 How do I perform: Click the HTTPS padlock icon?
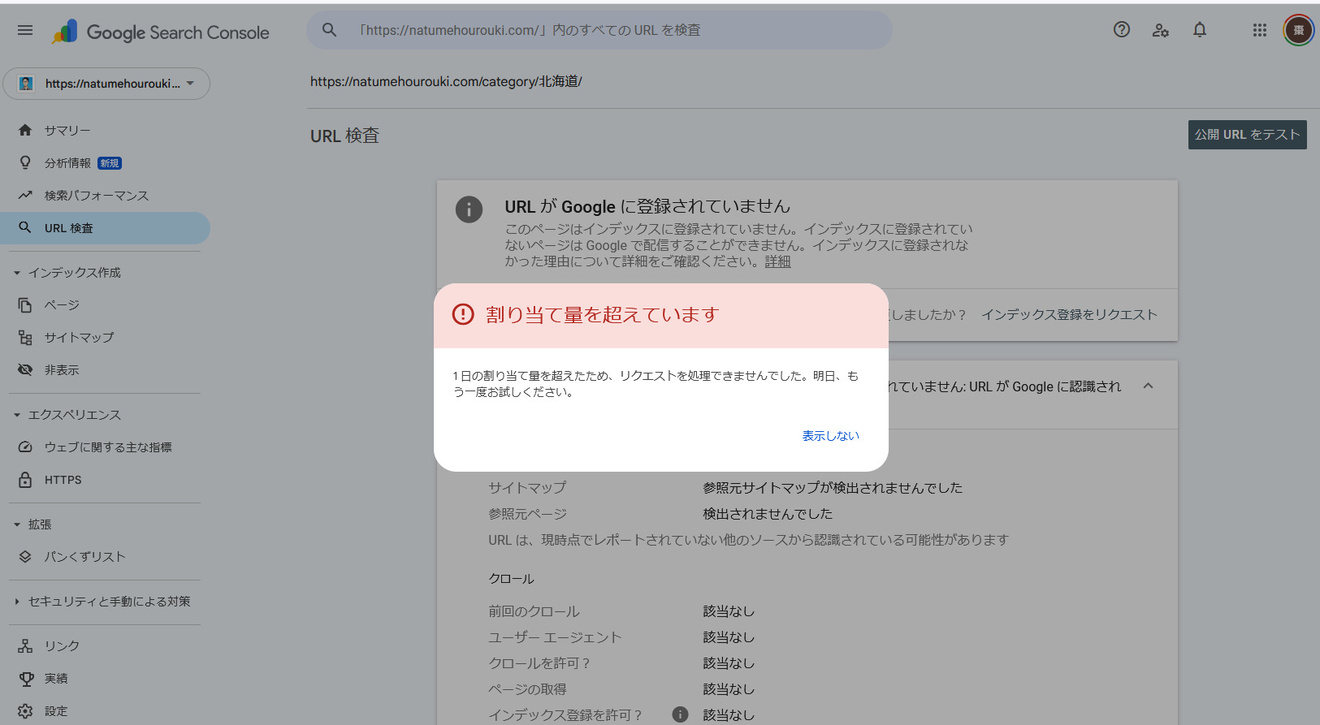click(25, 480)
